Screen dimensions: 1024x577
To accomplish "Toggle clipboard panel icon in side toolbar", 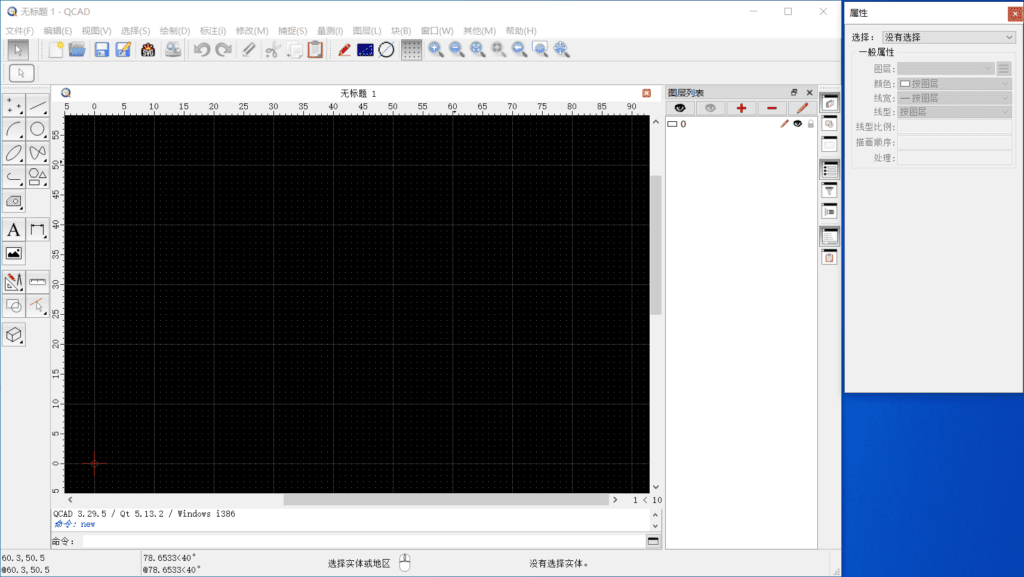I will tap(829, 258).
